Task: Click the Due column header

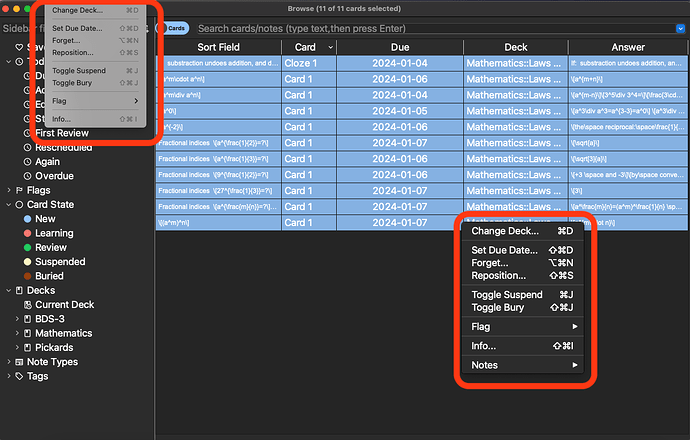Action: (400, 47)
